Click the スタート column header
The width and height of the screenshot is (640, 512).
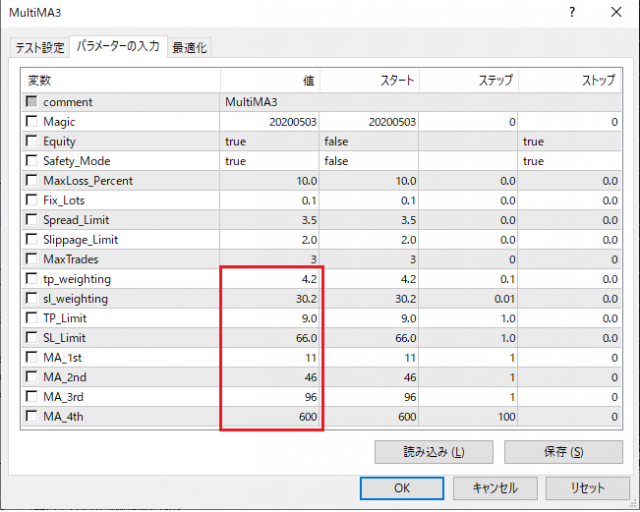tap(369, 80)
